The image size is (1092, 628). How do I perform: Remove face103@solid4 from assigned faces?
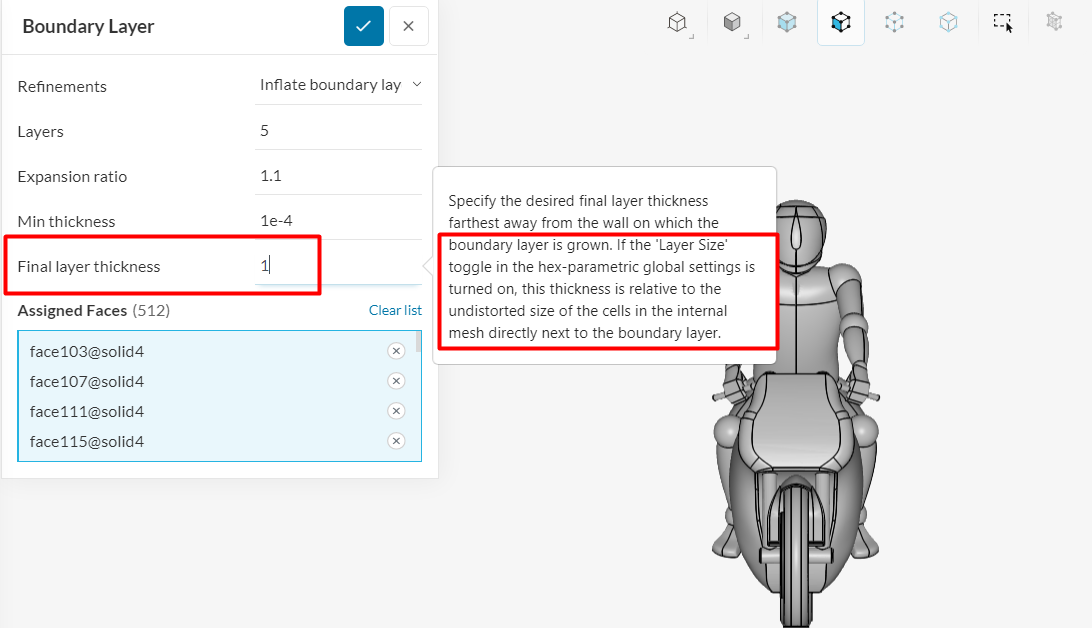[x=396, y=351]
